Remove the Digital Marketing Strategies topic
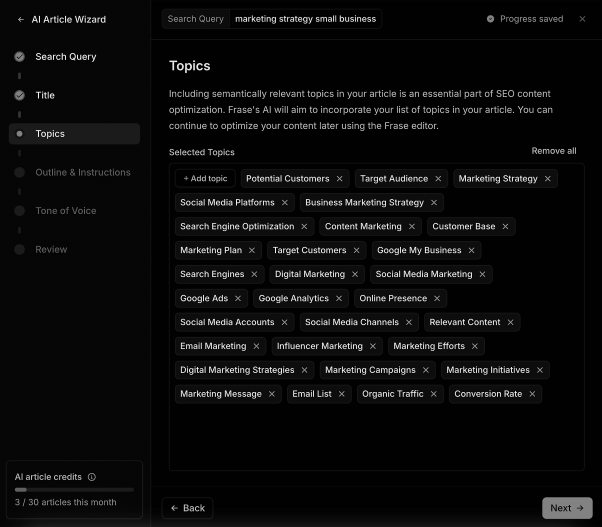 (x=304, y=370)
